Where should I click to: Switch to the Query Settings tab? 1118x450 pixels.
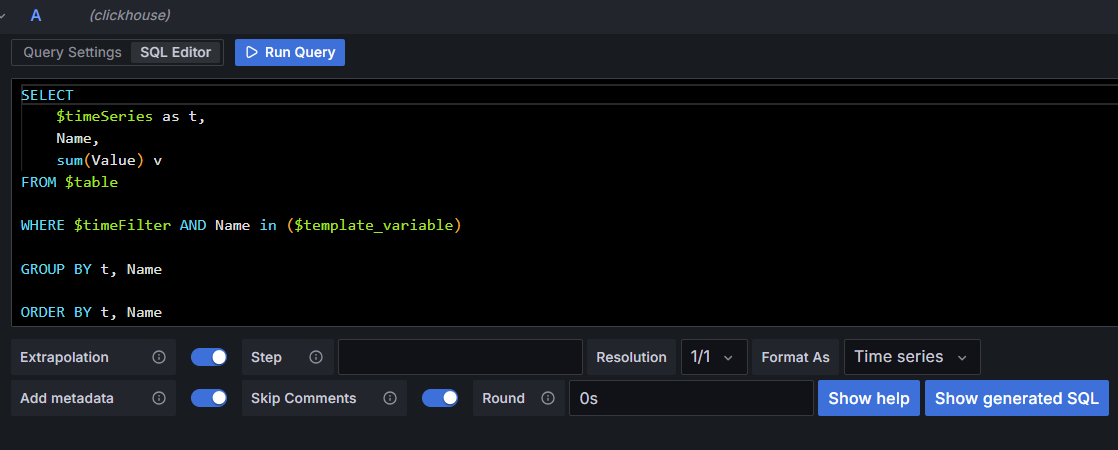click(72, 52)
